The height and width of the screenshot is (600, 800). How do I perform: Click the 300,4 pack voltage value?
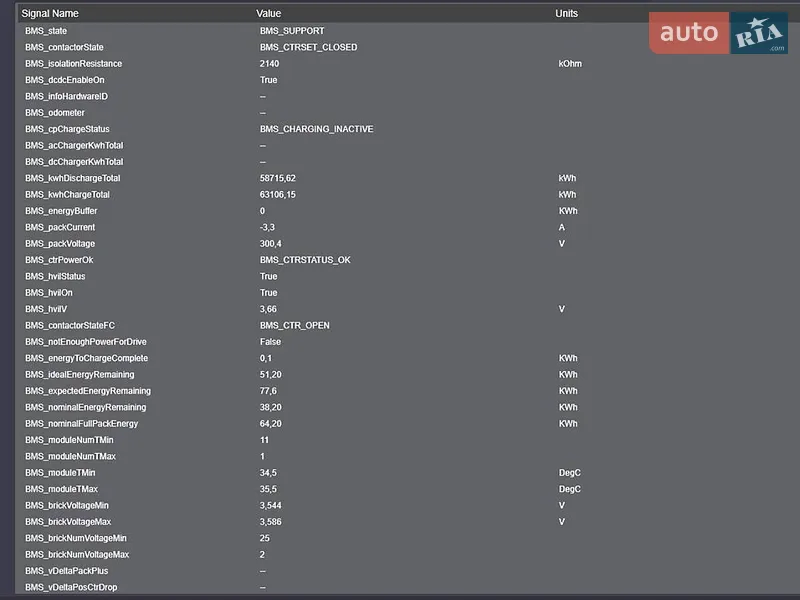point(270,243)
